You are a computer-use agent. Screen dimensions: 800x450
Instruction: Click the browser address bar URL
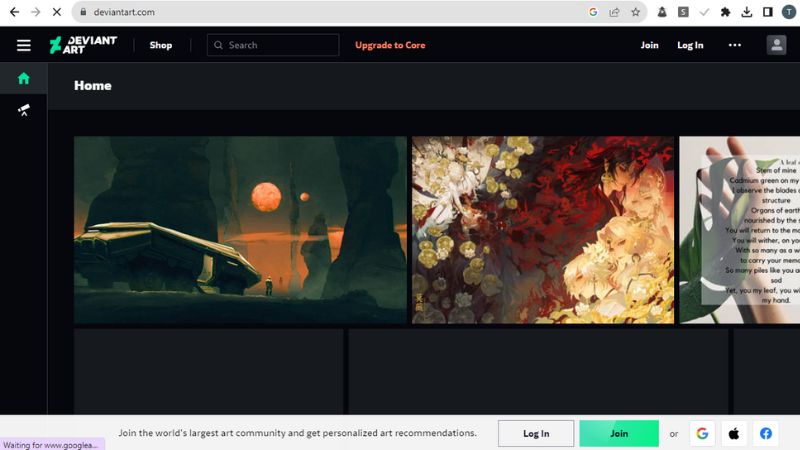click(300, 12)
